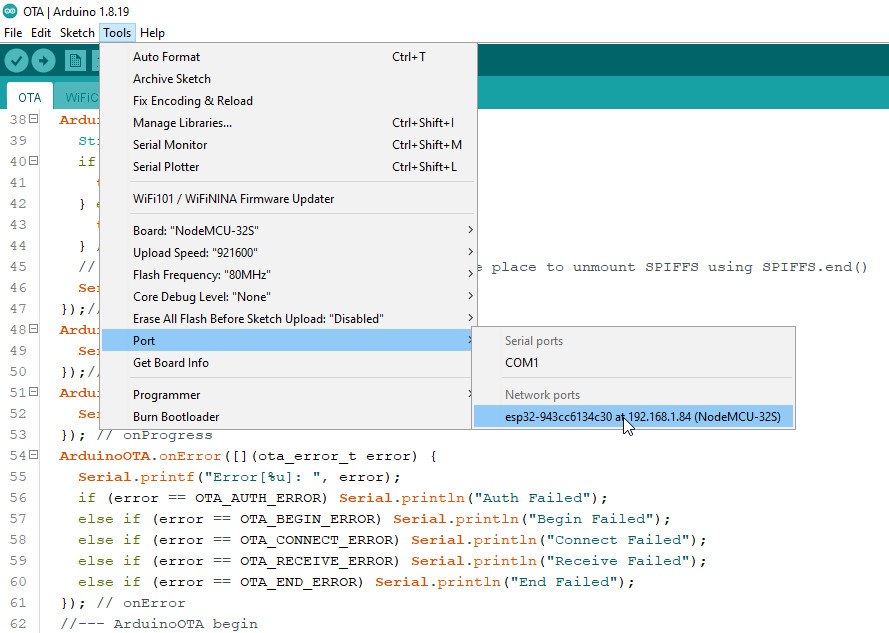Switch to the OTA sketch tab
The width and height of the screenshot is (889, 633).
click(29, 97)
